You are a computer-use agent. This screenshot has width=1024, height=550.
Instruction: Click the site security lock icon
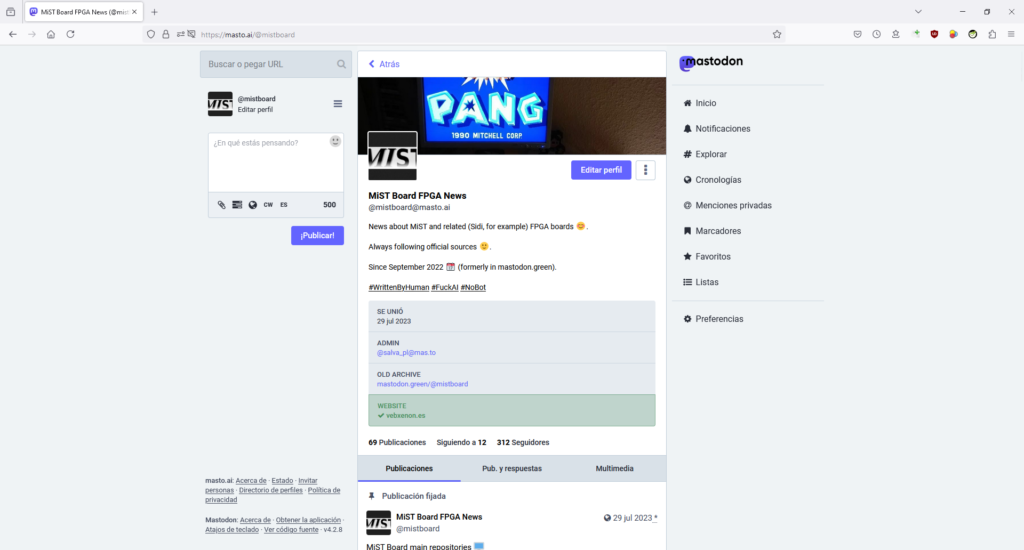click(x=166, y=35)
